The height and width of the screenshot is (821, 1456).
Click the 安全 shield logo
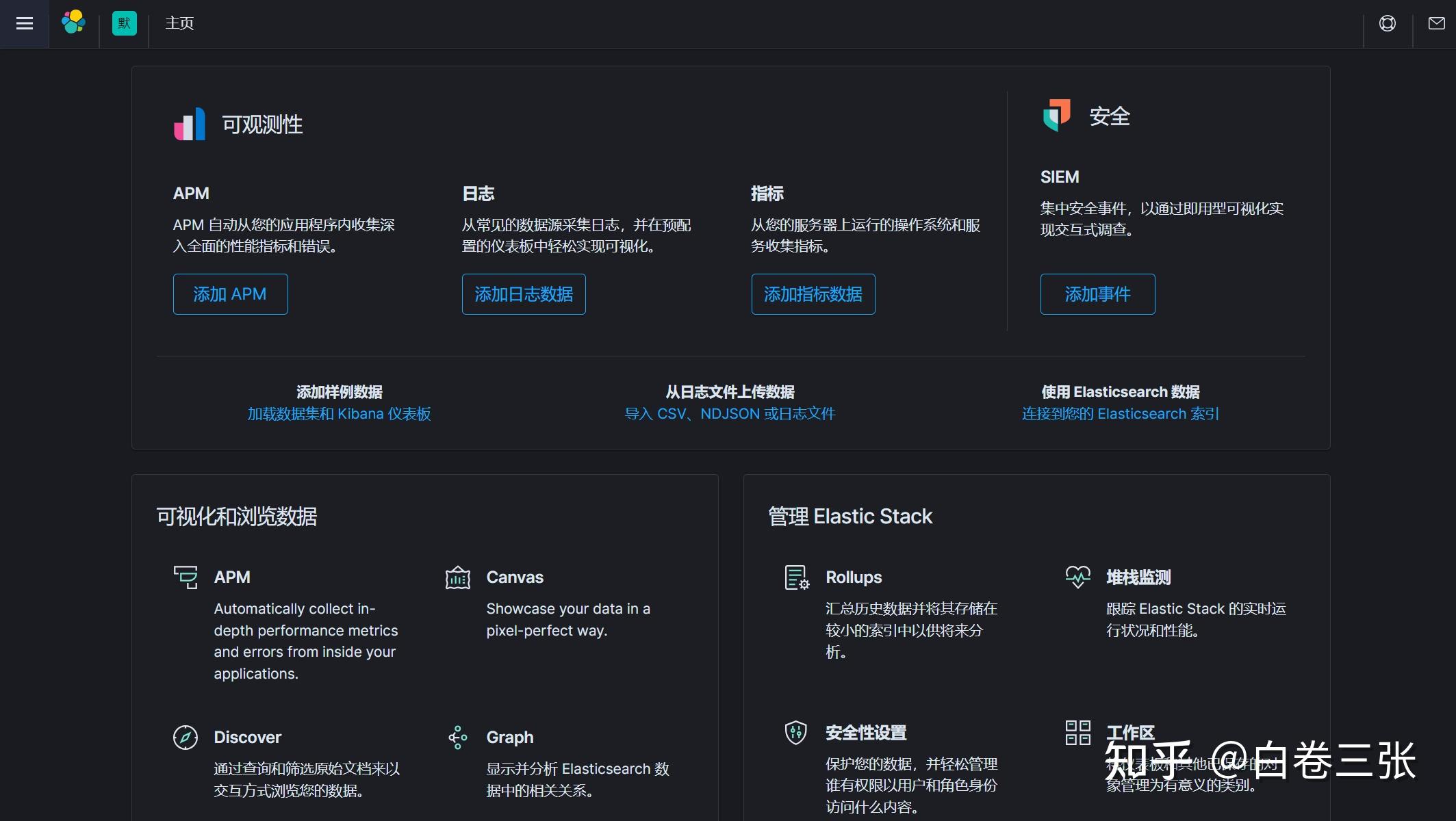[1056, 115]
